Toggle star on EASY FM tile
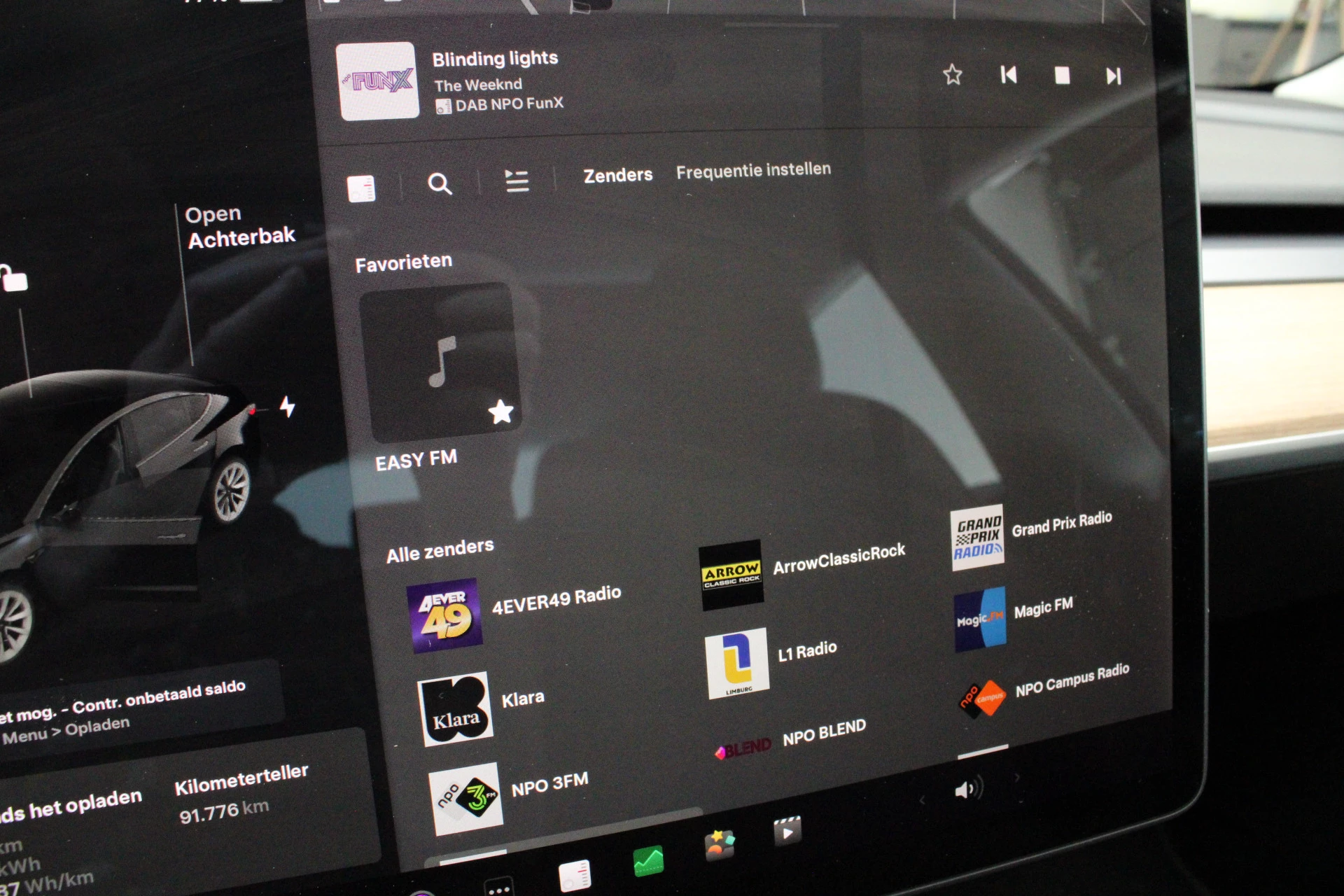Image resolution: width=1344 pixels, height=896 pixels. point(500,412)
